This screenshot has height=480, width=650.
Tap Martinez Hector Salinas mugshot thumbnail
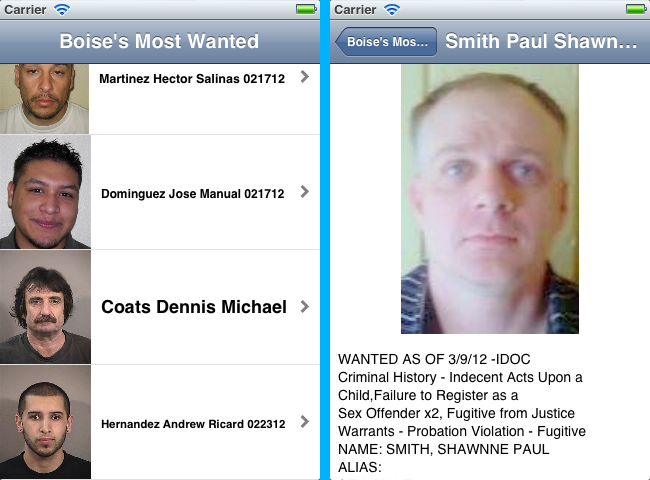pos(44,99)
